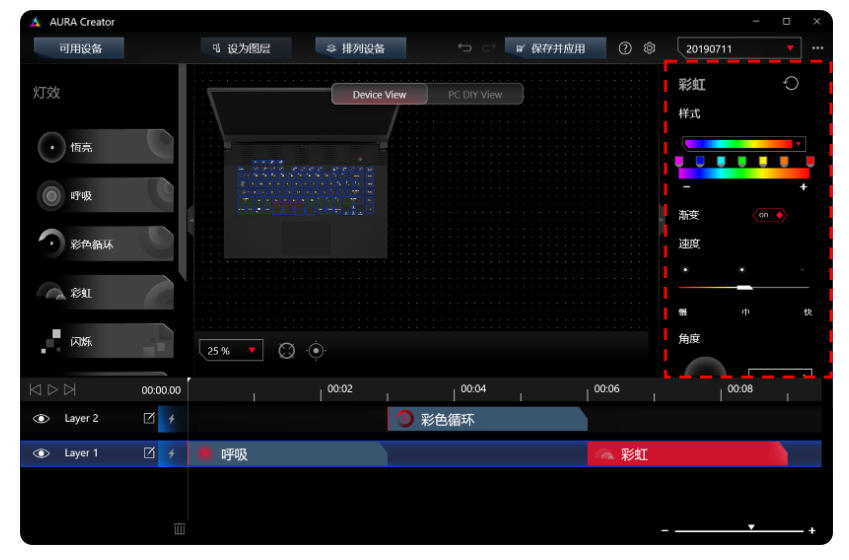Open the 25 % zoom dropdown
This screenshot has height=560, width=849.
click(232, 351)
